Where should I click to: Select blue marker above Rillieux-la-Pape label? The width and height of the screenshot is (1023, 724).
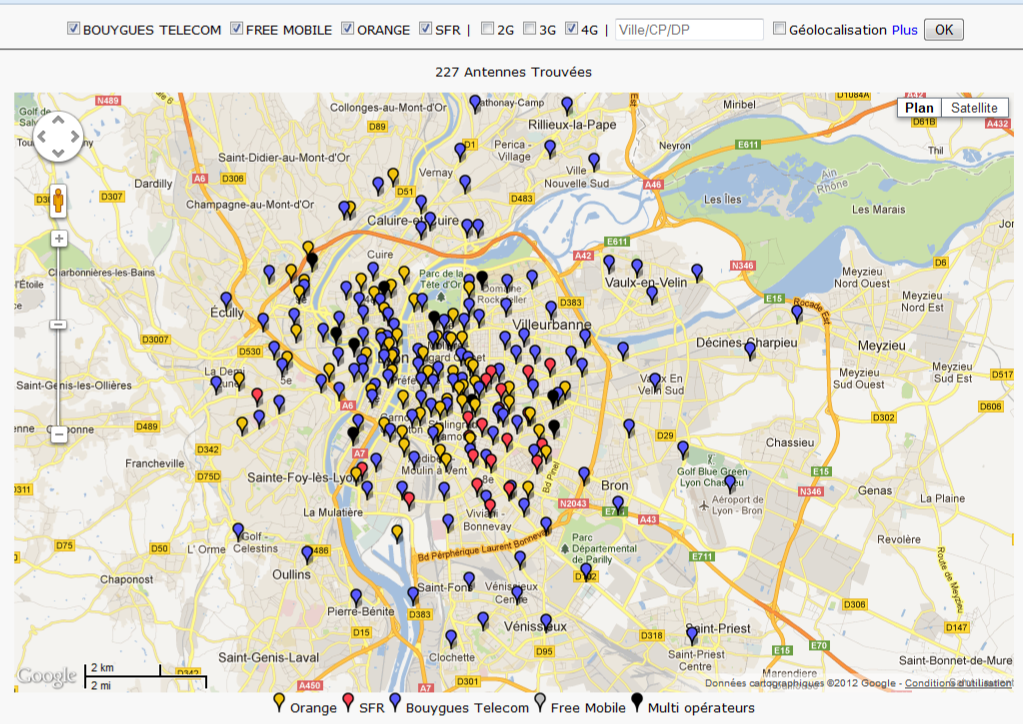tap(567, 104)
